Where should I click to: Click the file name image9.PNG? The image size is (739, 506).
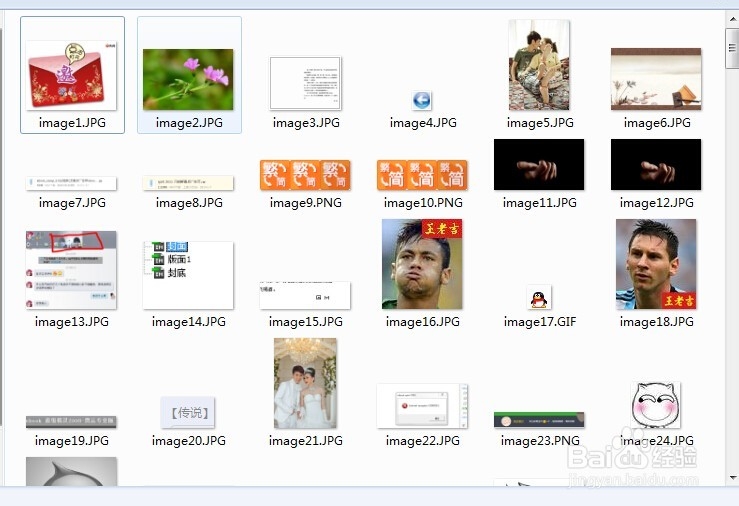305,203
